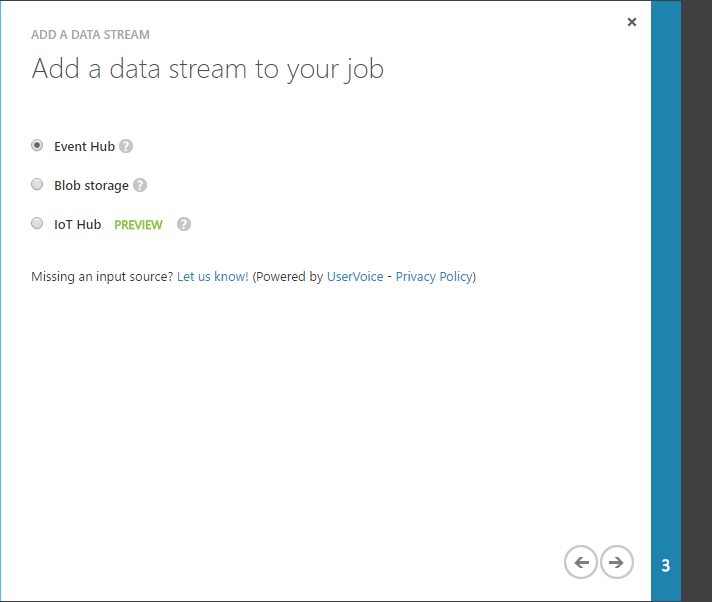Close the Add a data stream dialog

[x=632, y=22]
